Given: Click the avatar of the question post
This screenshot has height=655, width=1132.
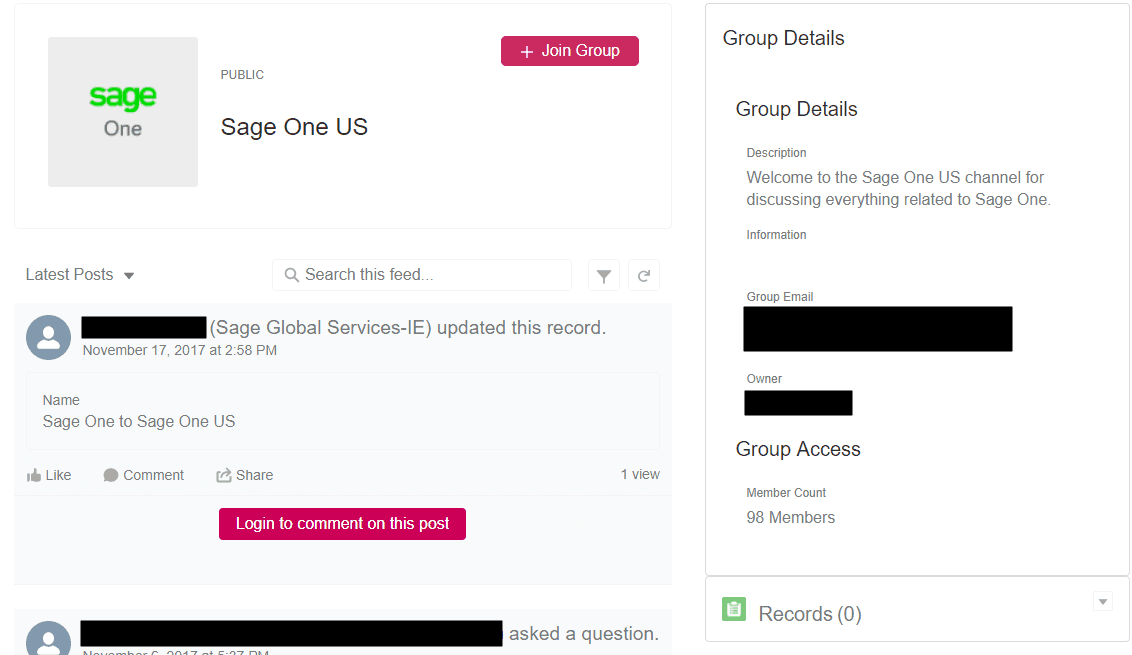Looking at the screenshot, I should pyautogui.click(x=48, y=640).
